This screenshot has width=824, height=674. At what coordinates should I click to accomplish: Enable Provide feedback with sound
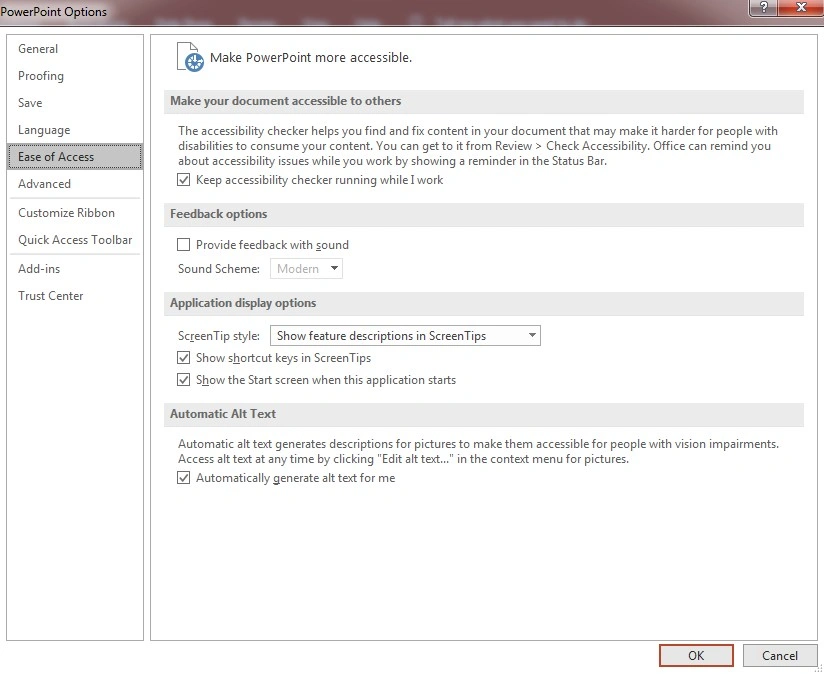tap(183, 245)
